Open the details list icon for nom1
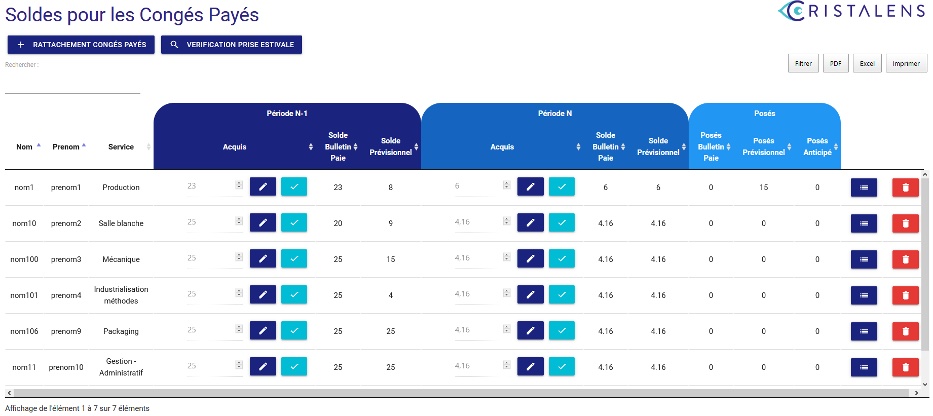The height and width of the screenshot is (416, 933). [863, 187]
